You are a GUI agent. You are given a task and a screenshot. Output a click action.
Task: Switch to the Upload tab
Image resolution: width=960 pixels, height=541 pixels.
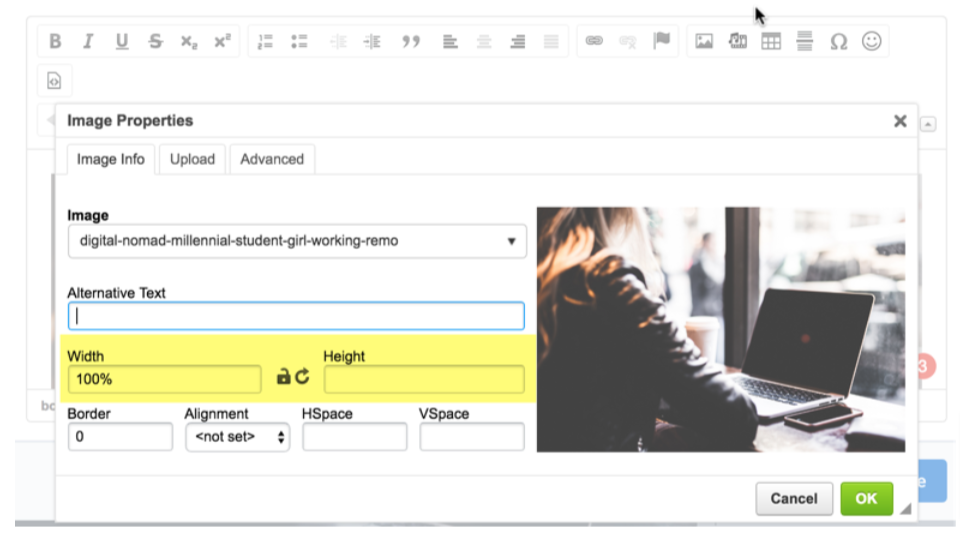click(192, 159)
